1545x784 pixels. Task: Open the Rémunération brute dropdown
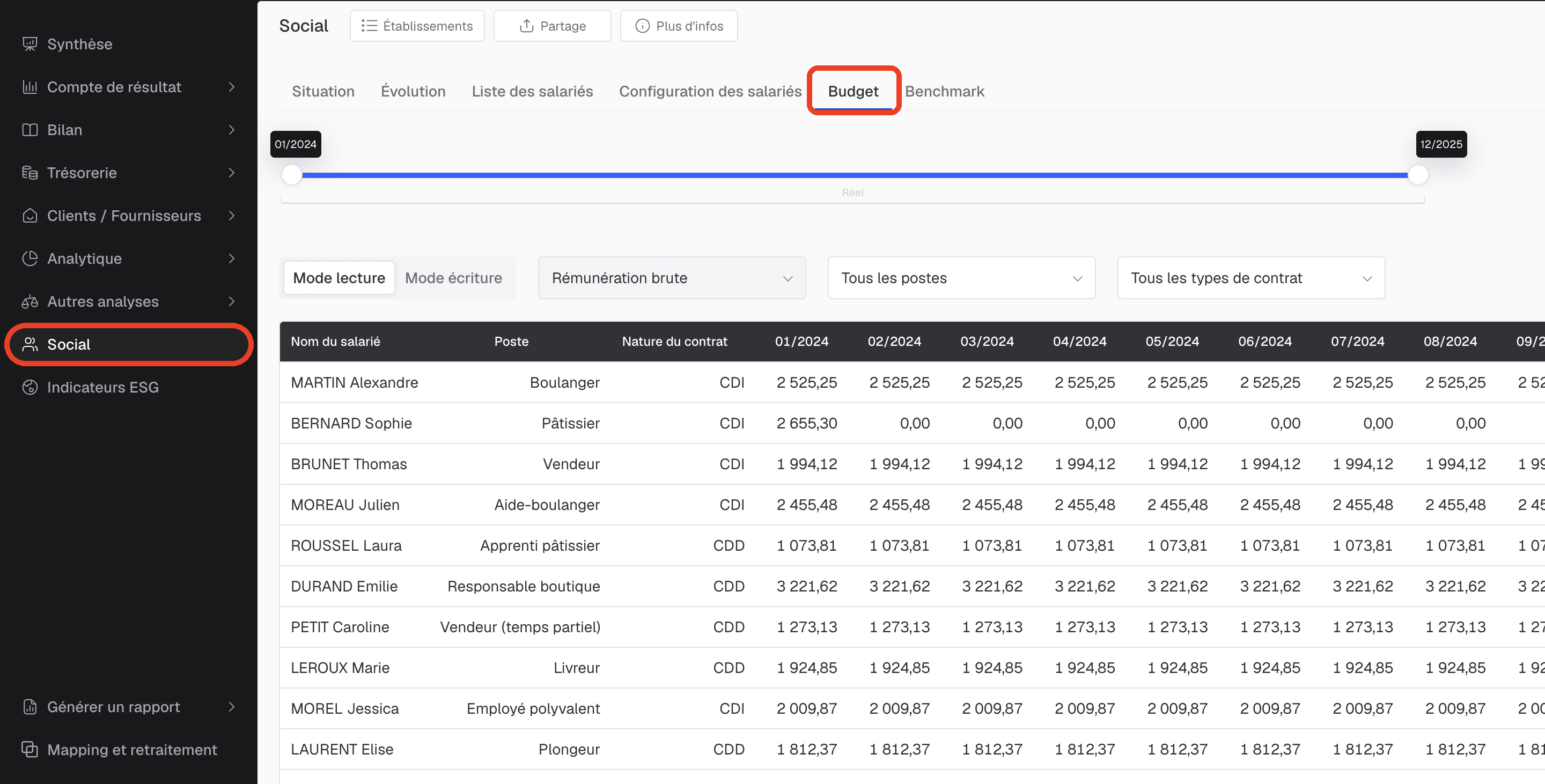point(672,278)
